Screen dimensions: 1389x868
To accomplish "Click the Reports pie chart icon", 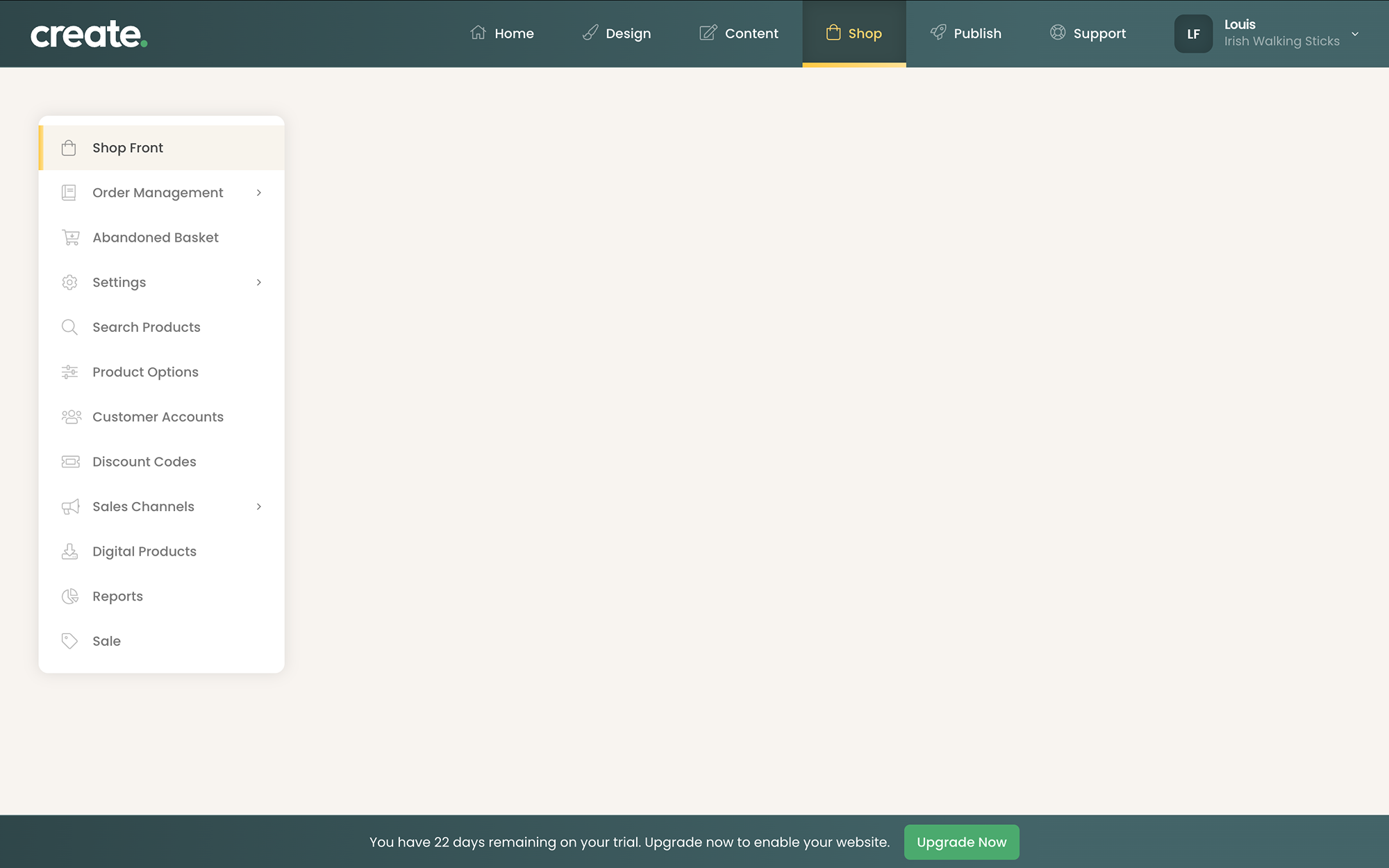I will tap(69, 596).
